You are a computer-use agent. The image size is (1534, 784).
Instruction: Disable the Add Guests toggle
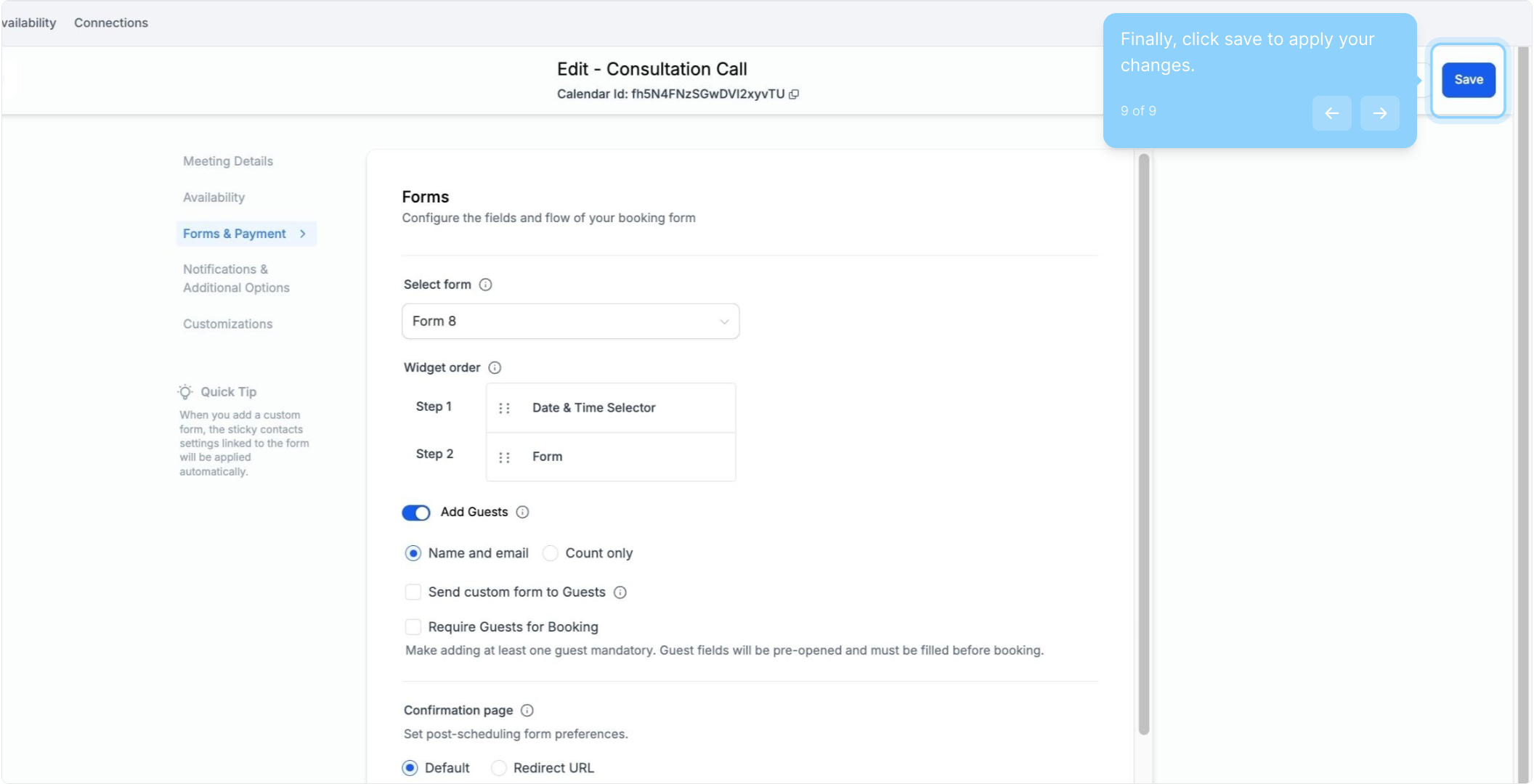416,513
